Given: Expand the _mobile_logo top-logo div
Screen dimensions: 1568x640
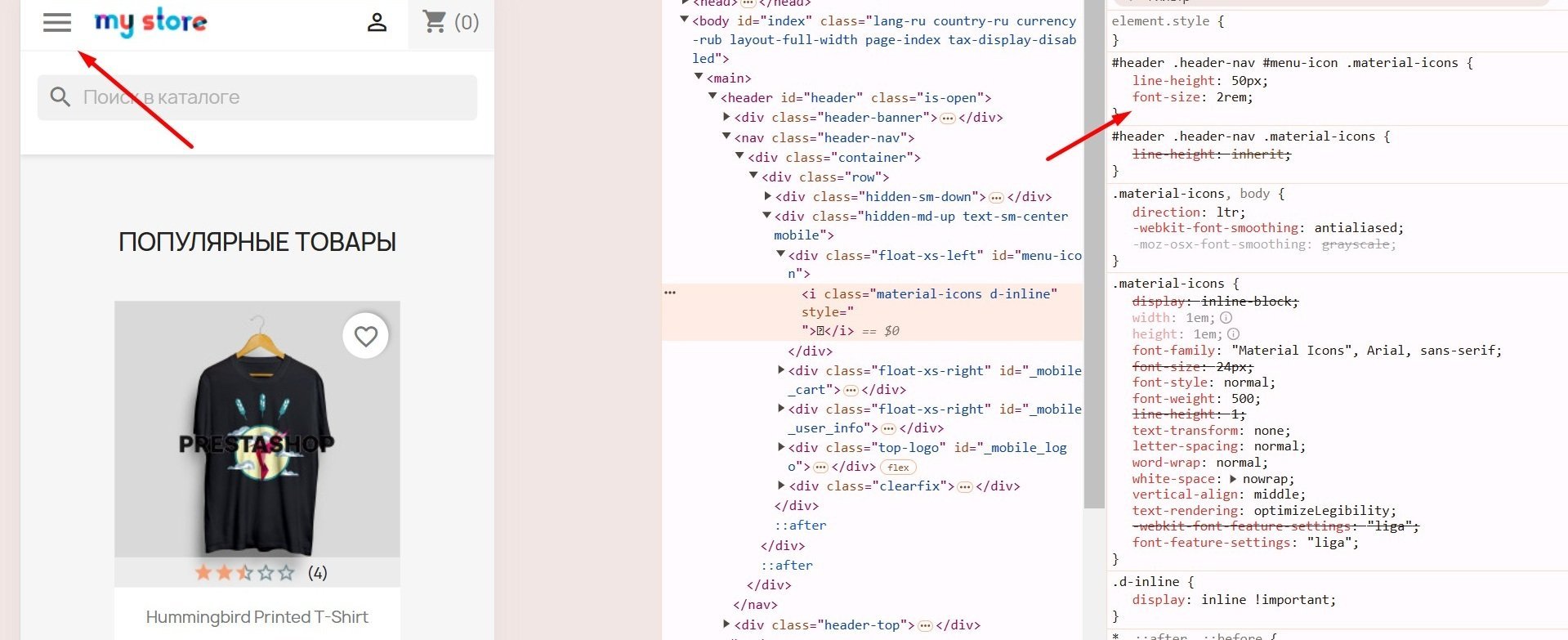Looking at the screenshot, I should pos(780,447).
